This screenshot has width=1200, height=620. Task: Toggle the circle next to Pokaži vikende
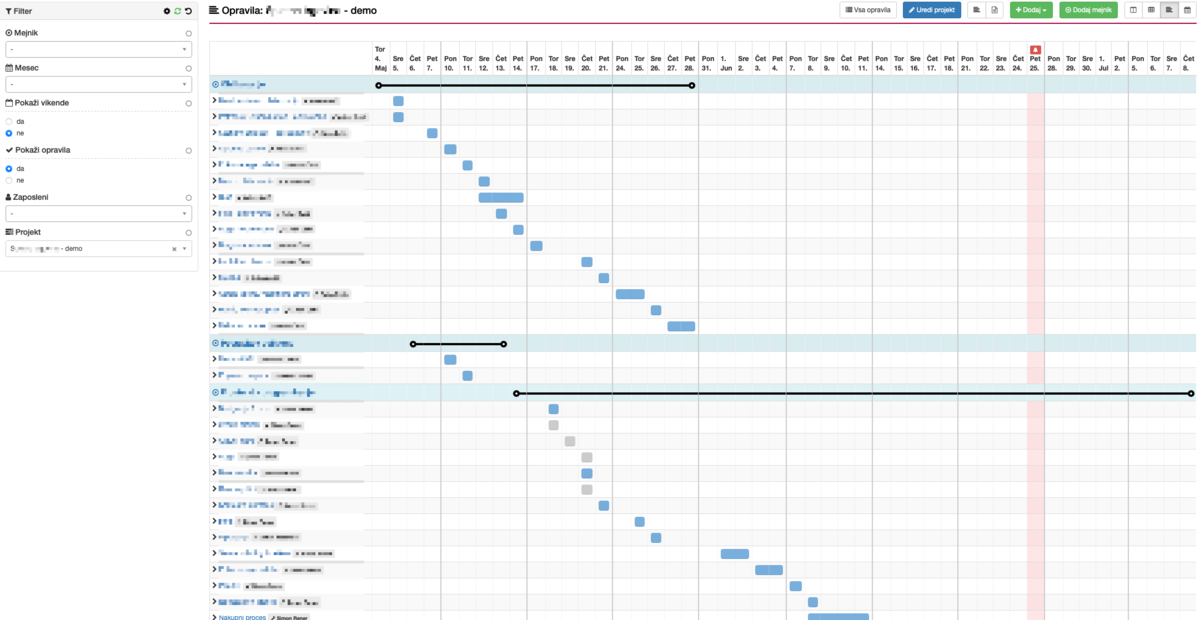coord(188,103)
